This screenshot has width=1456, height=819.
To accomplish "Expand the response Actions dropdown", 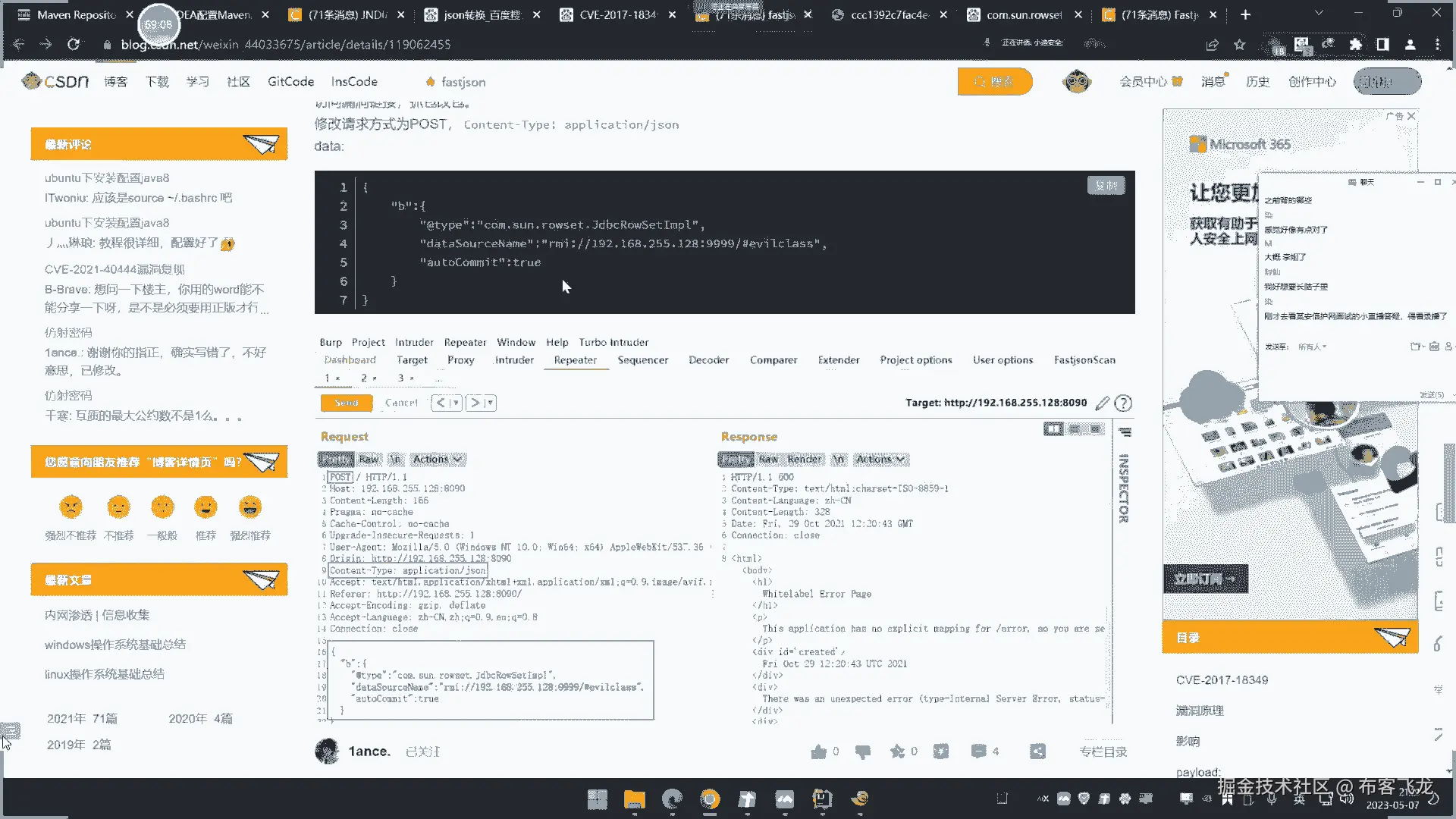I will 880,460.
